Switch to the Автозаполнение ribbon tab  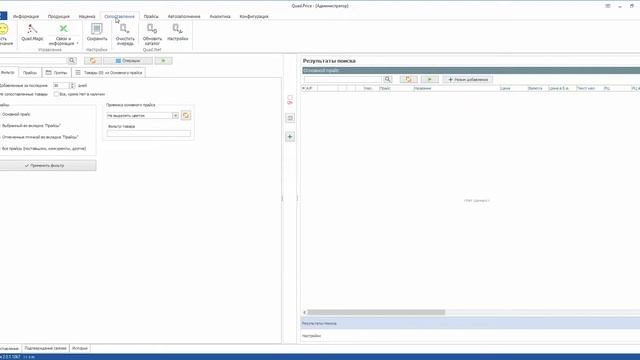tap(184, 16)
